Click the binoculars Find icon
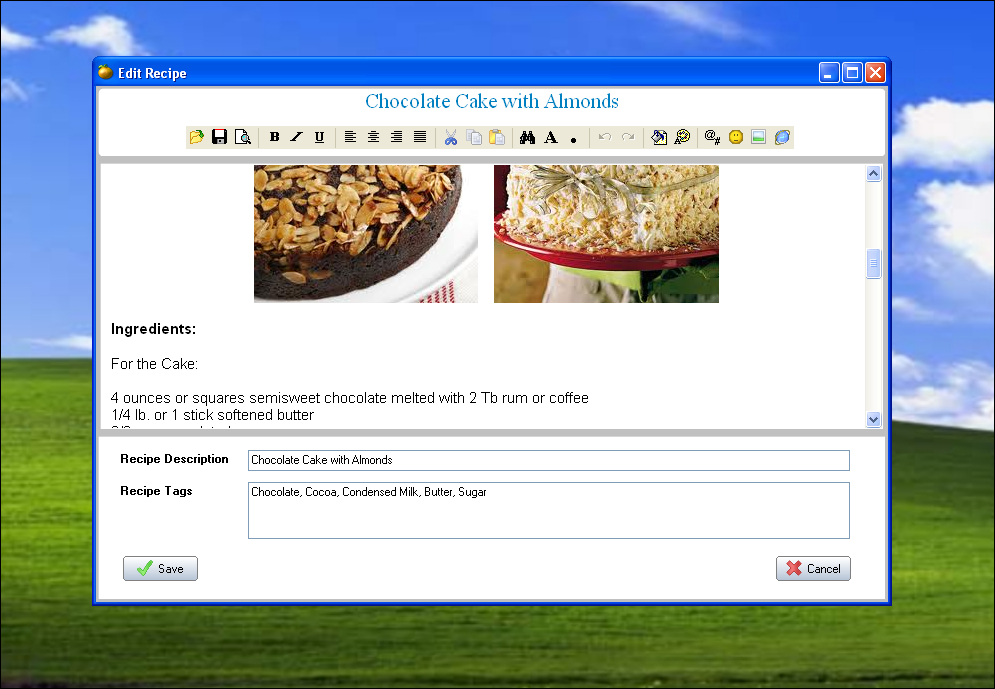Screen dimensions: 995x689 click(x=528, y=137)
